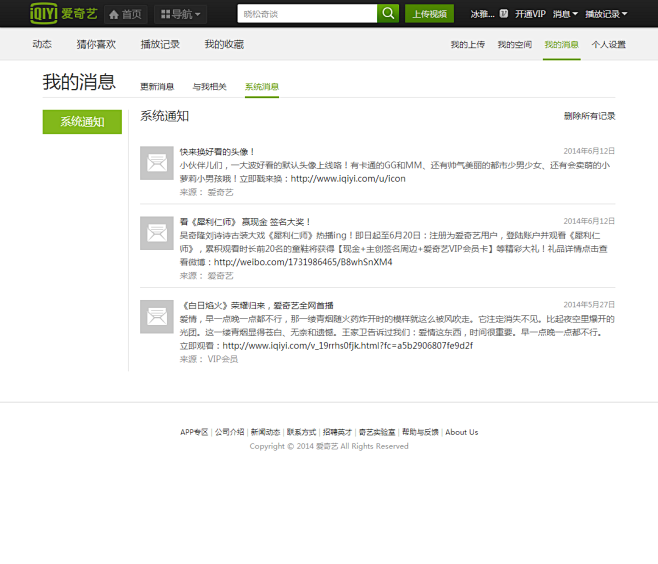Open the APP专区 footer link
The height and width of the screenshot is (564, 658).
coord(194,432)
